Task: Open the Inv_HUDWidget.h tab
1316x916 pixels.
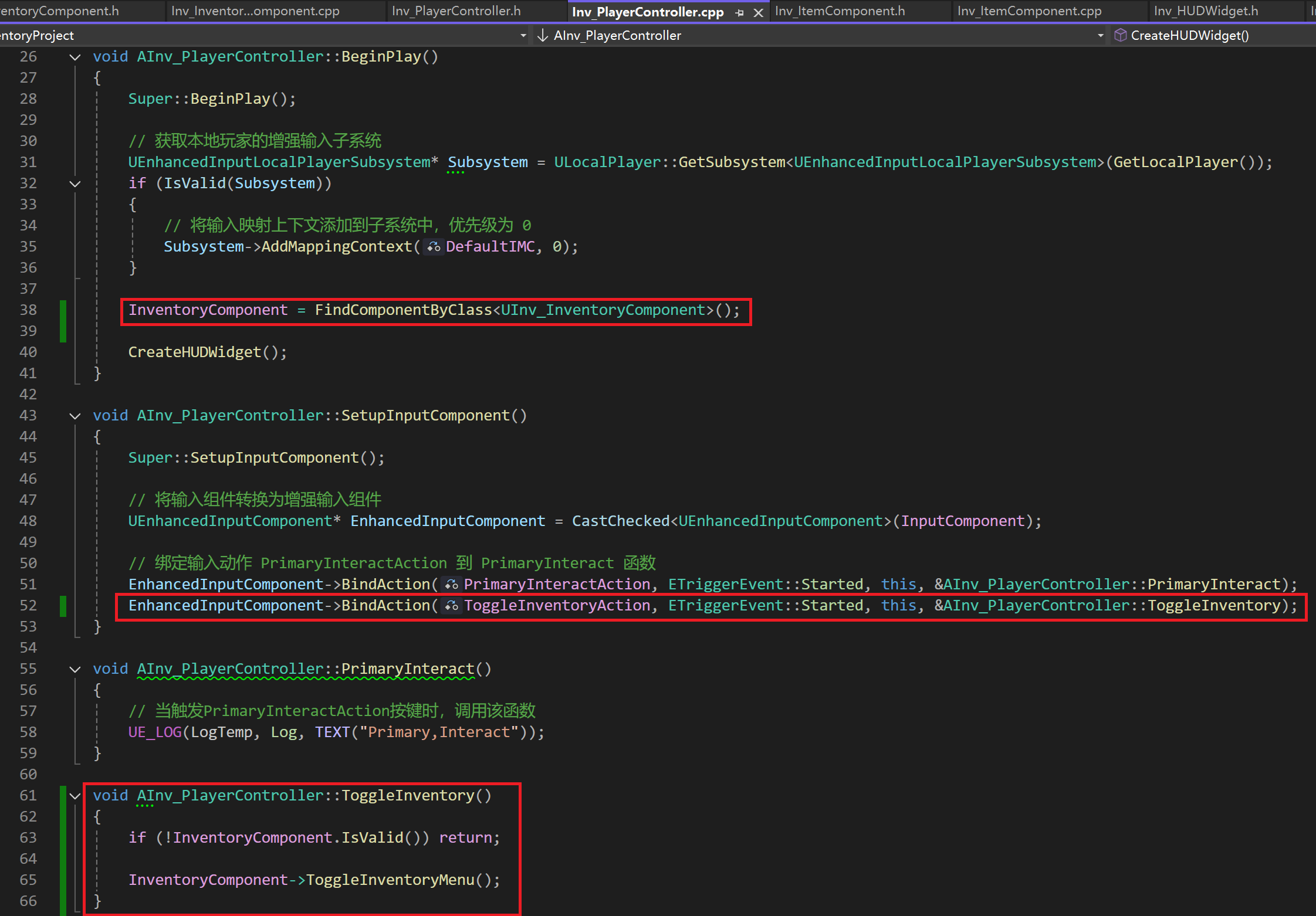Action: [1206, 11]
